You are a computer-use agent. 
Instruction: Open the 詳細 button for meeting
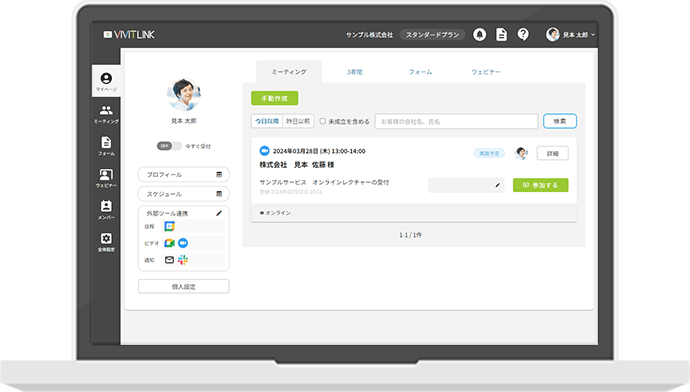(x=553, y=153)
